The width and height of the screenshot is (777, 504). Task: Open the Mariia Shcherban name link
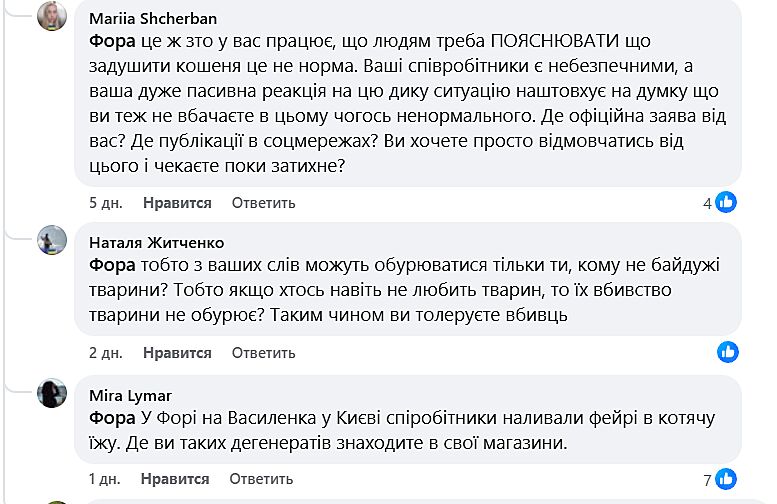(153, 18)
